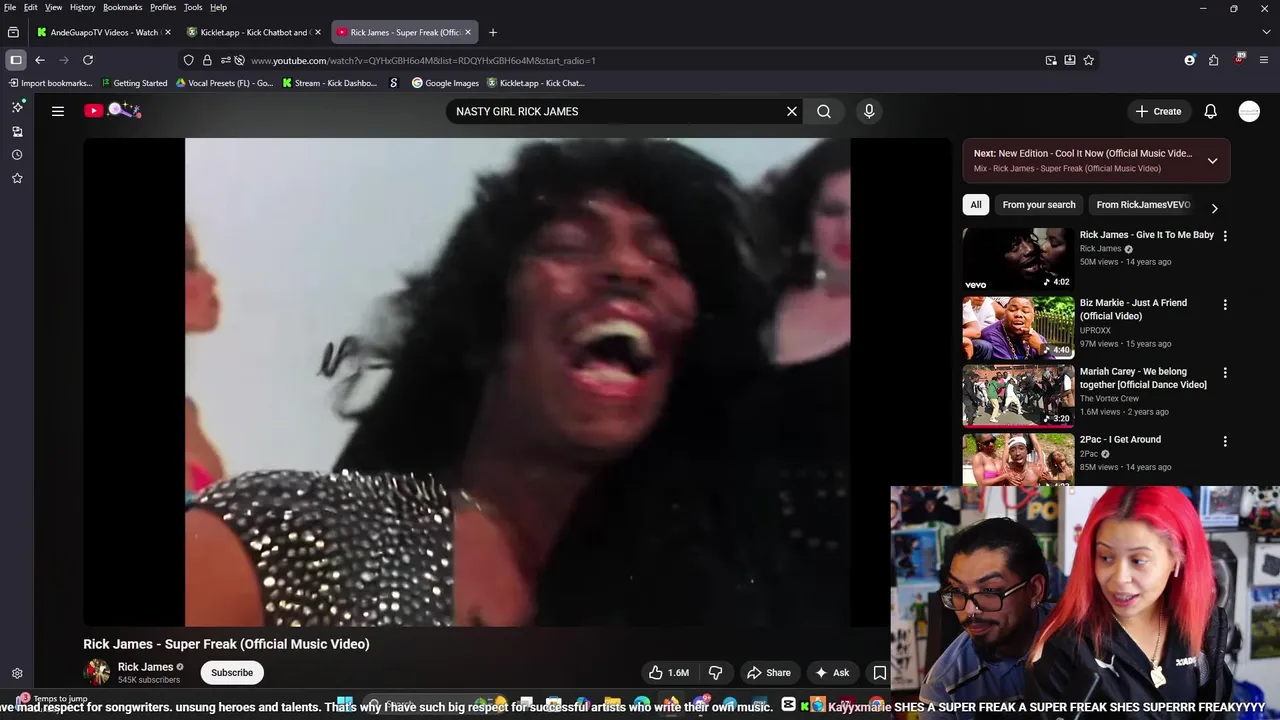Close the Rick James Super Freak tab

(467, 32)
